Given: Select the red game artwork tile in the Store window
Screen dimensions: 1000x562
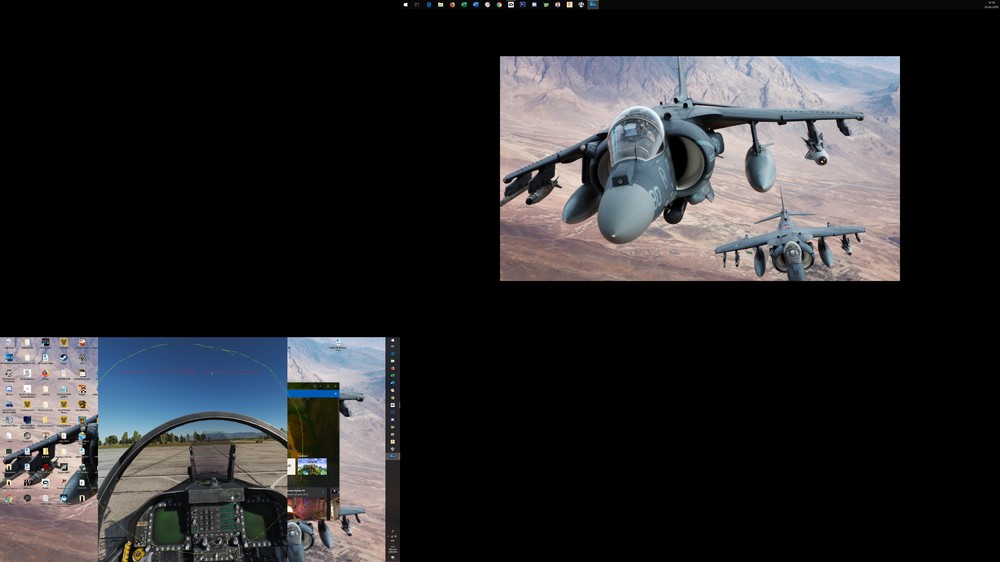Looking at the screenshot, I should 307,508.
